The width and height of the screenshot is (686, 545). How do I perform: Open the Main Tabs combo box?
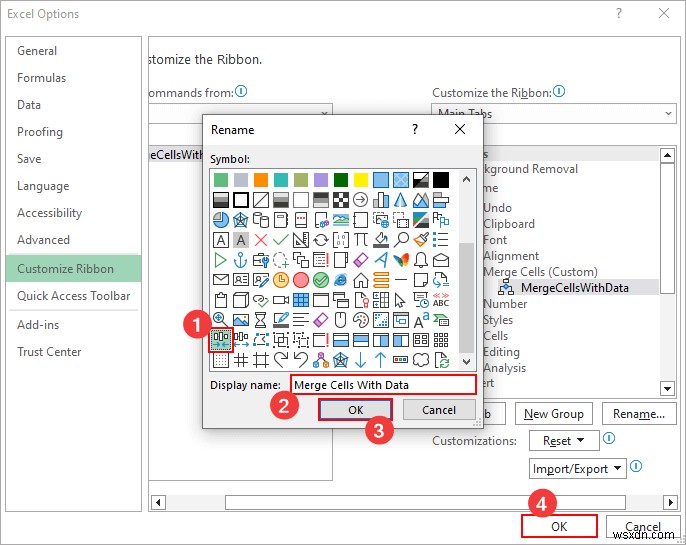pos(553,114)
